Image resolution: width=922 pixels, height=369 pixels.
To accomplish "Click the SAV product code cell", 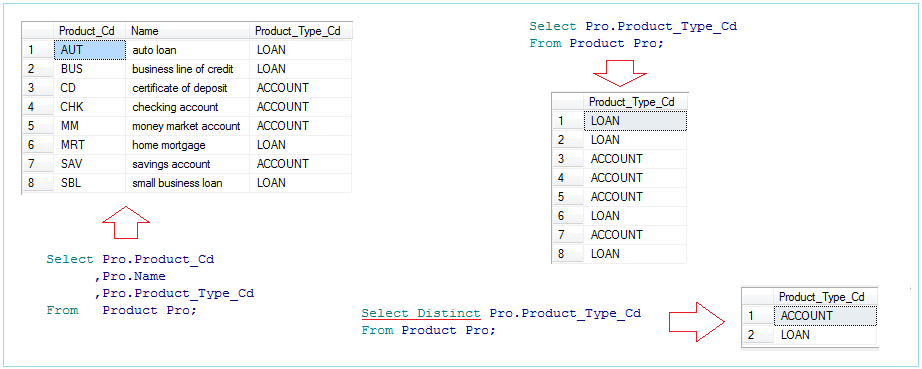I will point(90,164).
